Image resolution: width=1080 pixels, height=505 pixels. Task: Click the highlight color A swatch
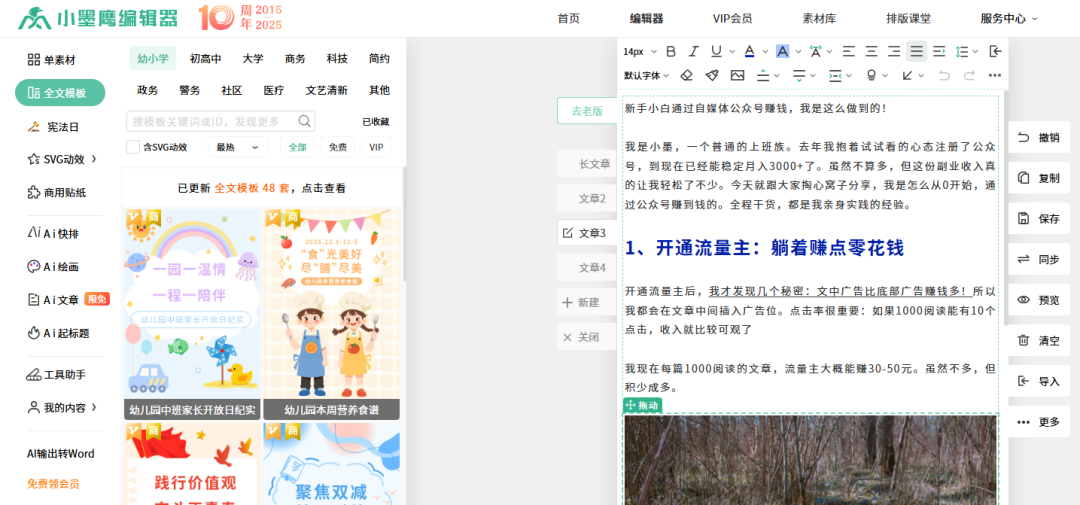782,51
